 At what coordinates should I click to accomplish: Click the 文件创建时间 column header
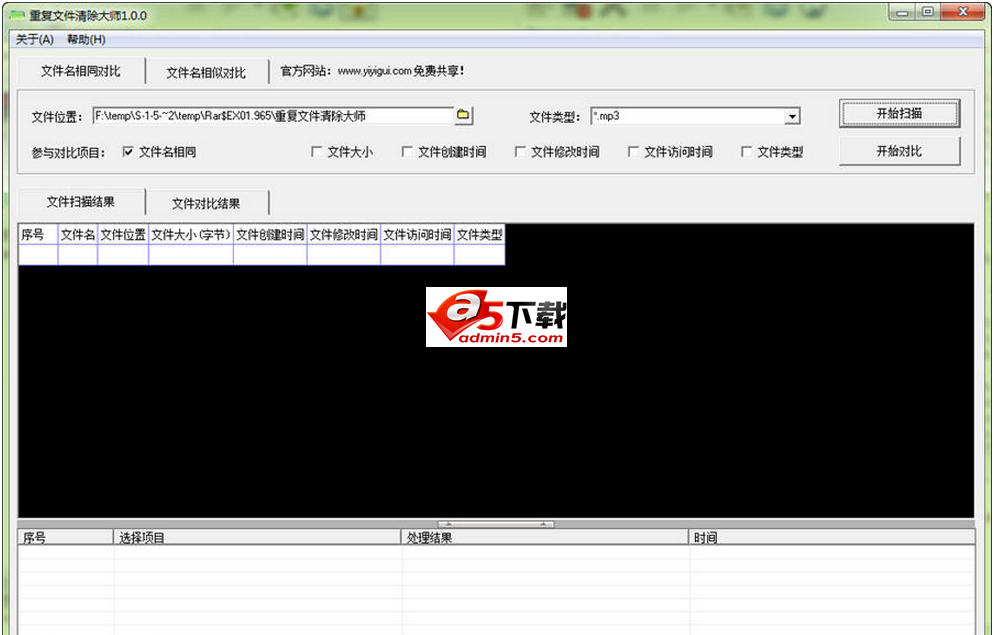click(x=270, y=234)
